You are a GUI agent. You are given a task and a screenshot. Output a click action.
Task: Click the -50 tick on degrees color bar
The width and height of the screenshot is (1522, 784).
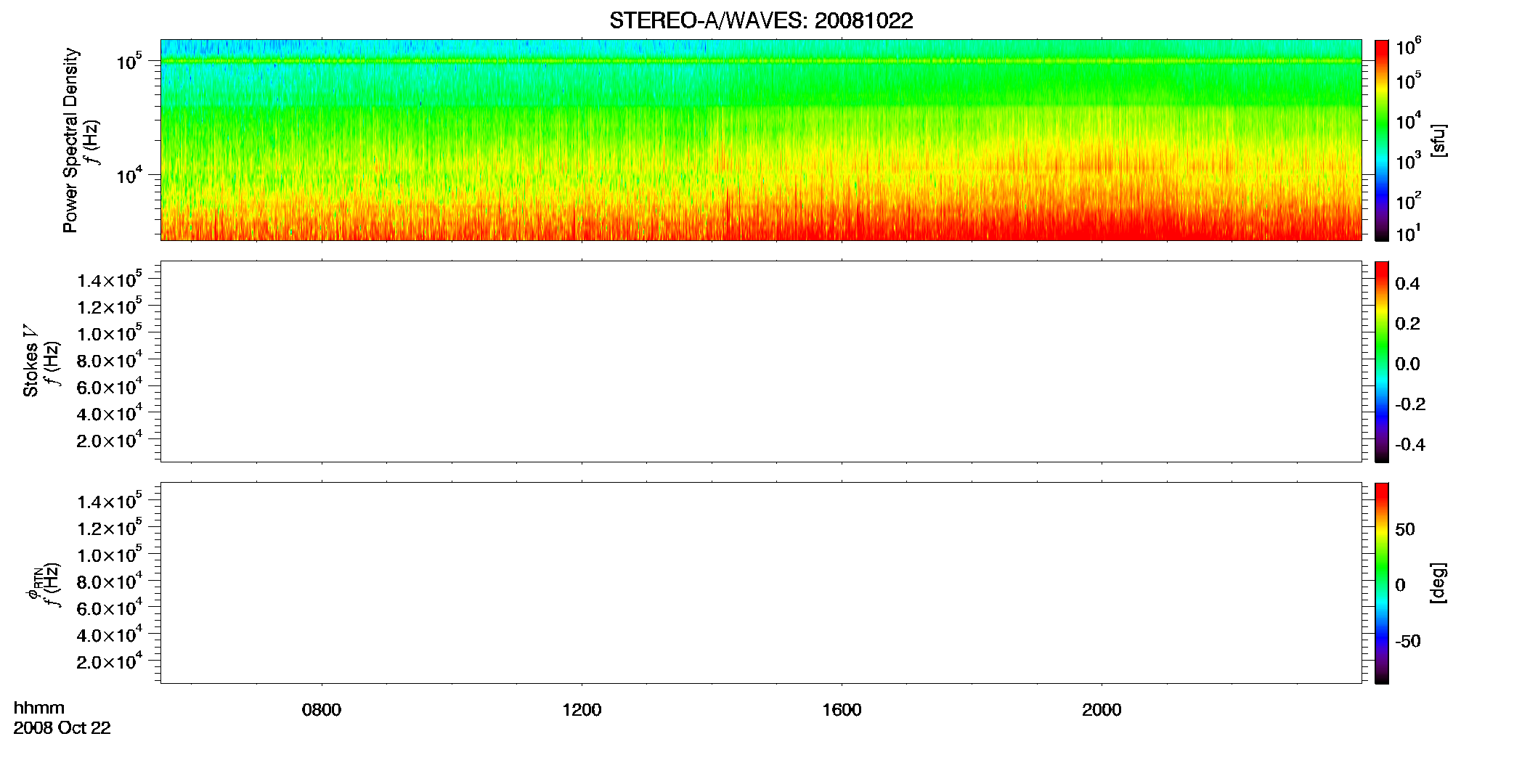click(1407, 642)
